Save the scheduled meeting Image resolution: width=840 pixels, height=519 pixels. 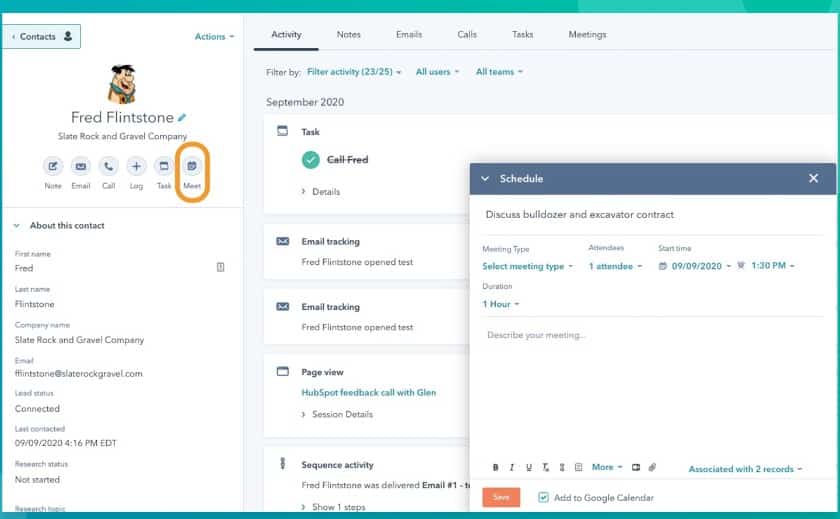501,498
